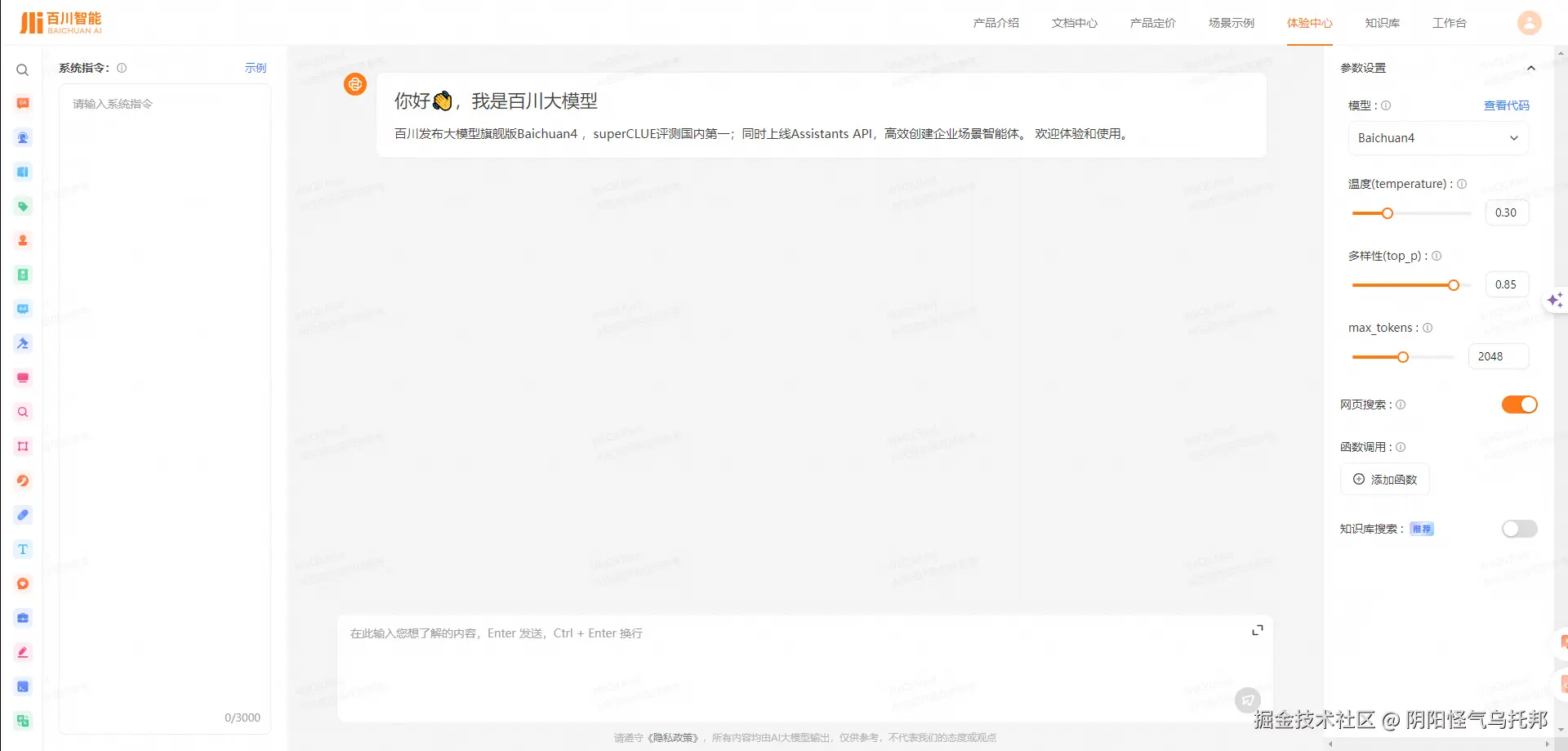Collapse the 参数设置 panel chevron

point(1531,68)
